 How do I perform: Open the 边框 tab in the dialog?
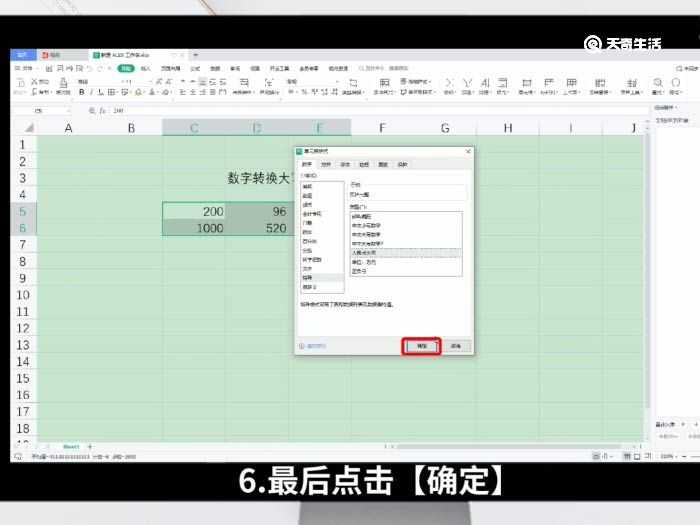coord(364,164)
